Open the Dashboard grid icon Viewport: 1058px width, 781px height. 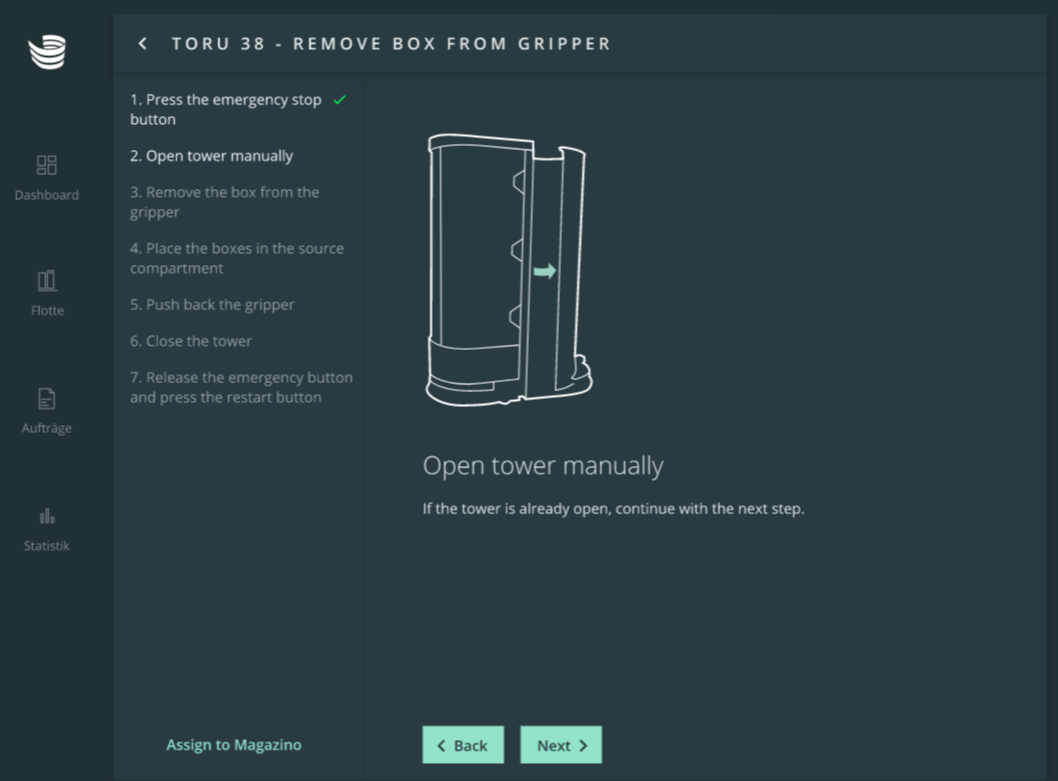[x=47, y=165]
